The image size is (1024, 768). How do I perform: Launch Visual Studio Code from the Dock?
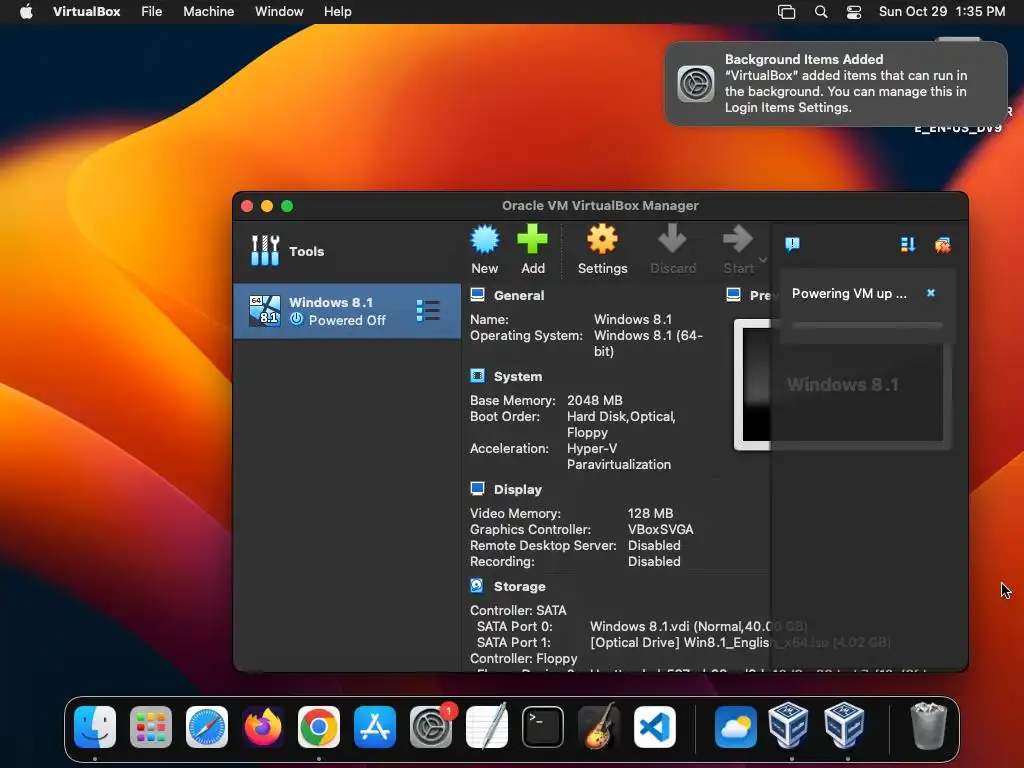click(655, 727)
